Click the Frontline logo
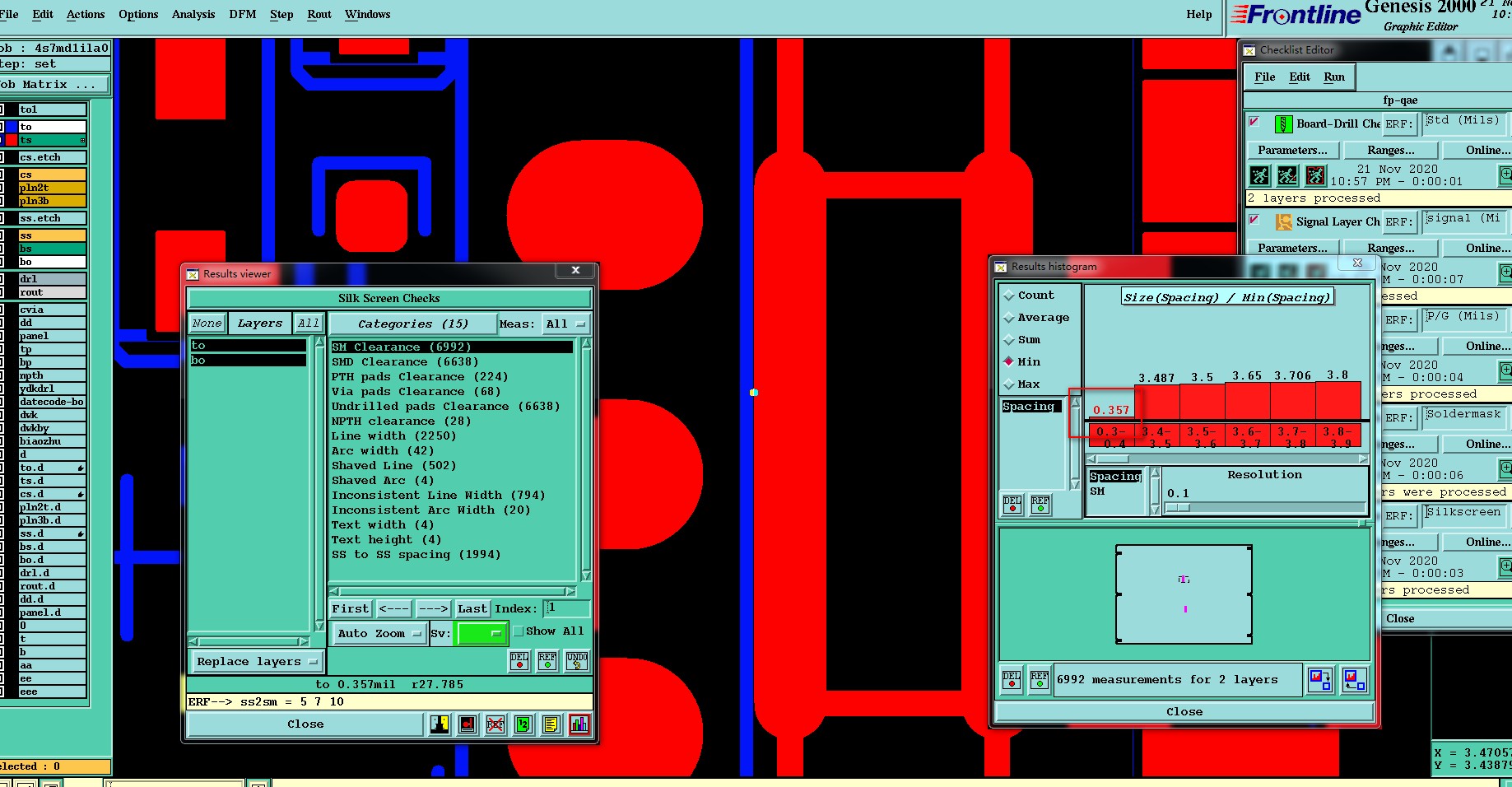1512x787 pixels. (1296, 15)
